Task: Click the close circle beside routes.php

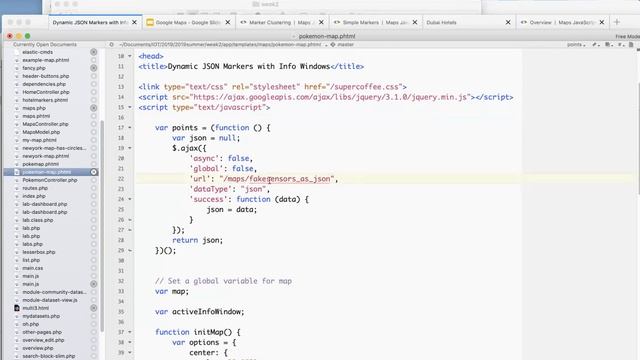Action: tap(93, 188)
